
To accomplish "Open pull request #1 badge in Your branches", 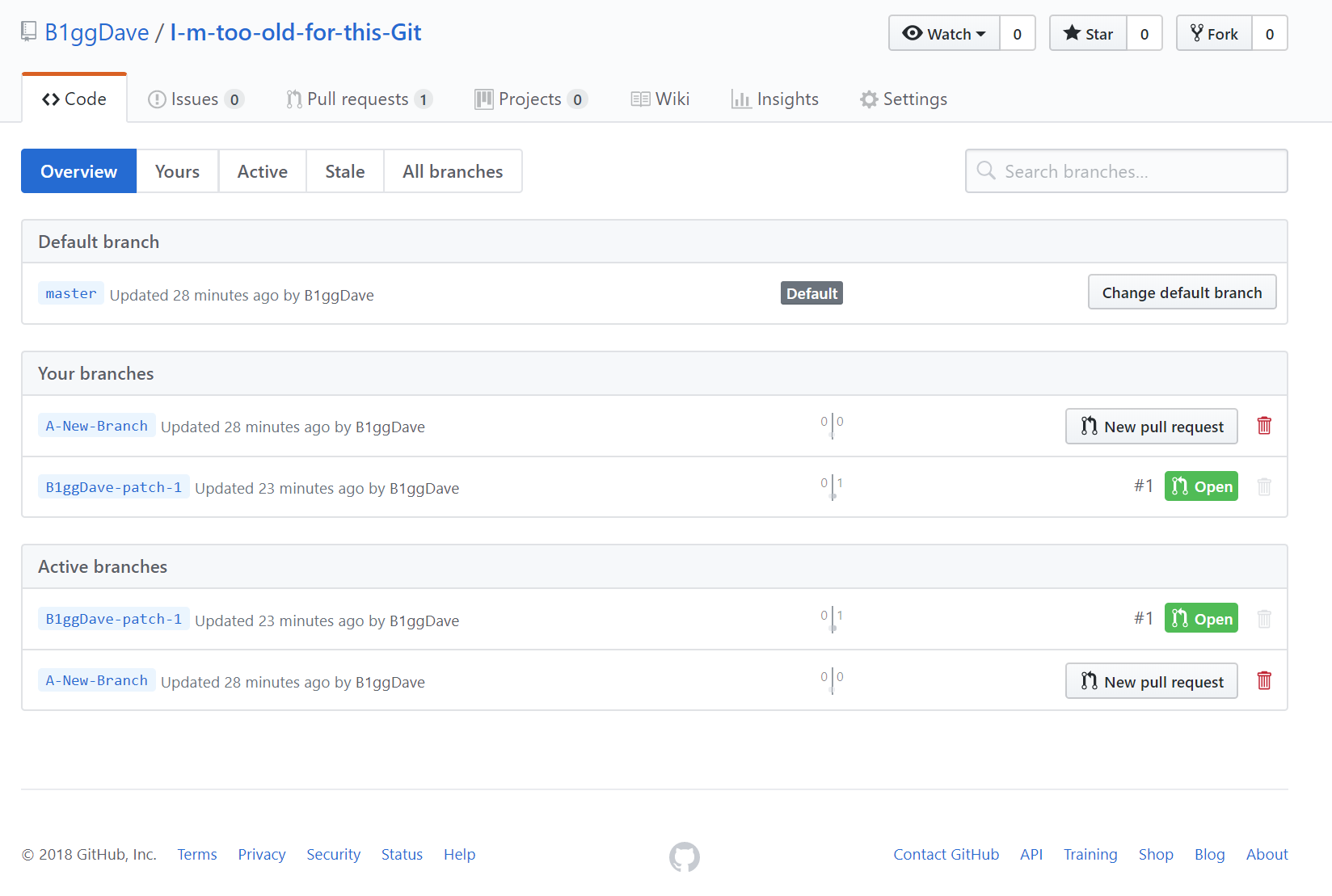I will coord(1201,486).
